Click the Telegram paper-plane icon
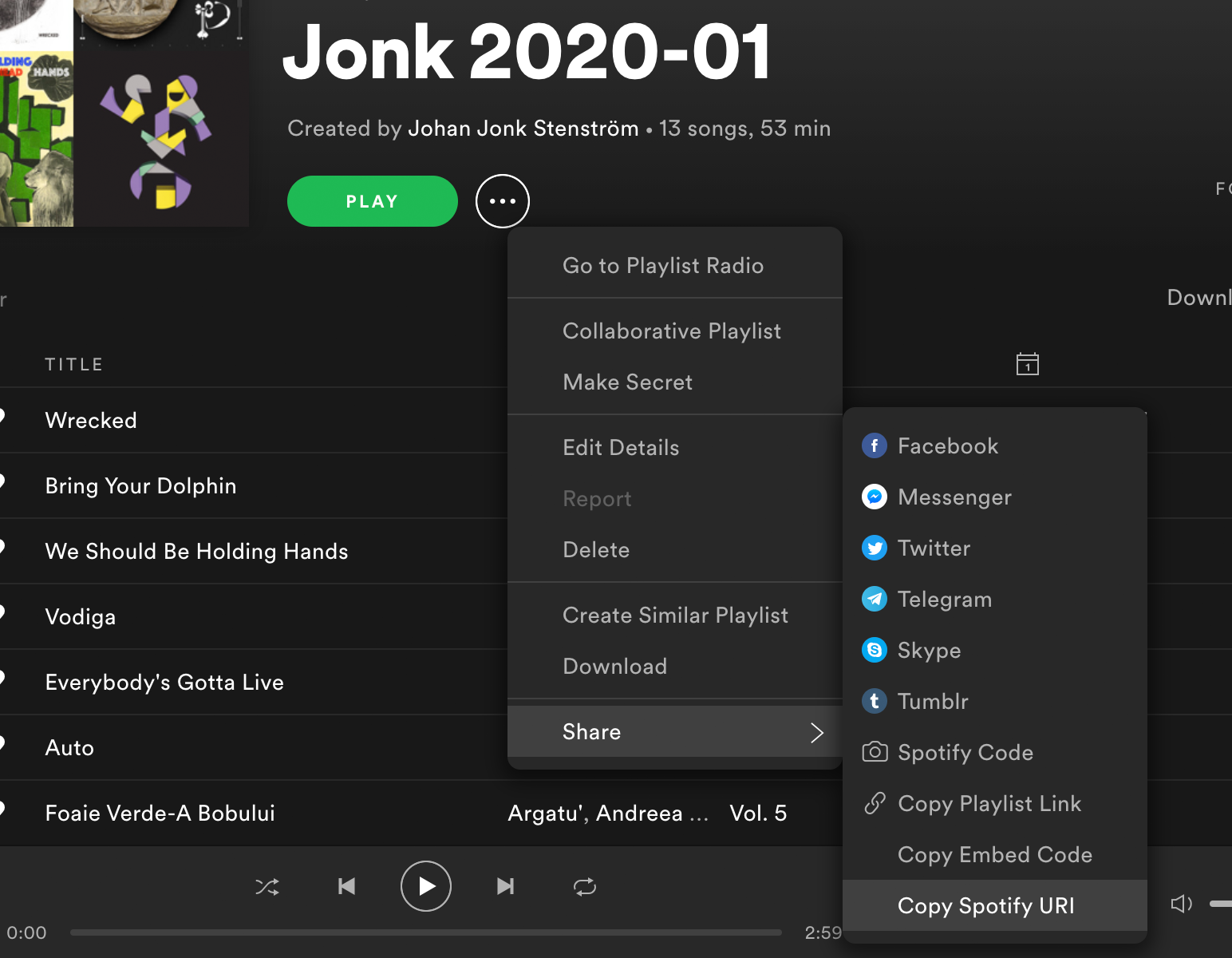 (x=875, y=599)
